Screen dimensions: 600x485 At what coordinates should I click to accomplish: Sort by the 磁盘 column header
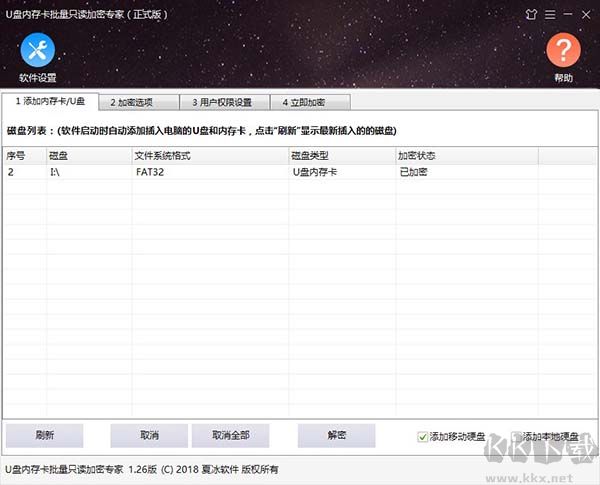(x=89, y=156)
